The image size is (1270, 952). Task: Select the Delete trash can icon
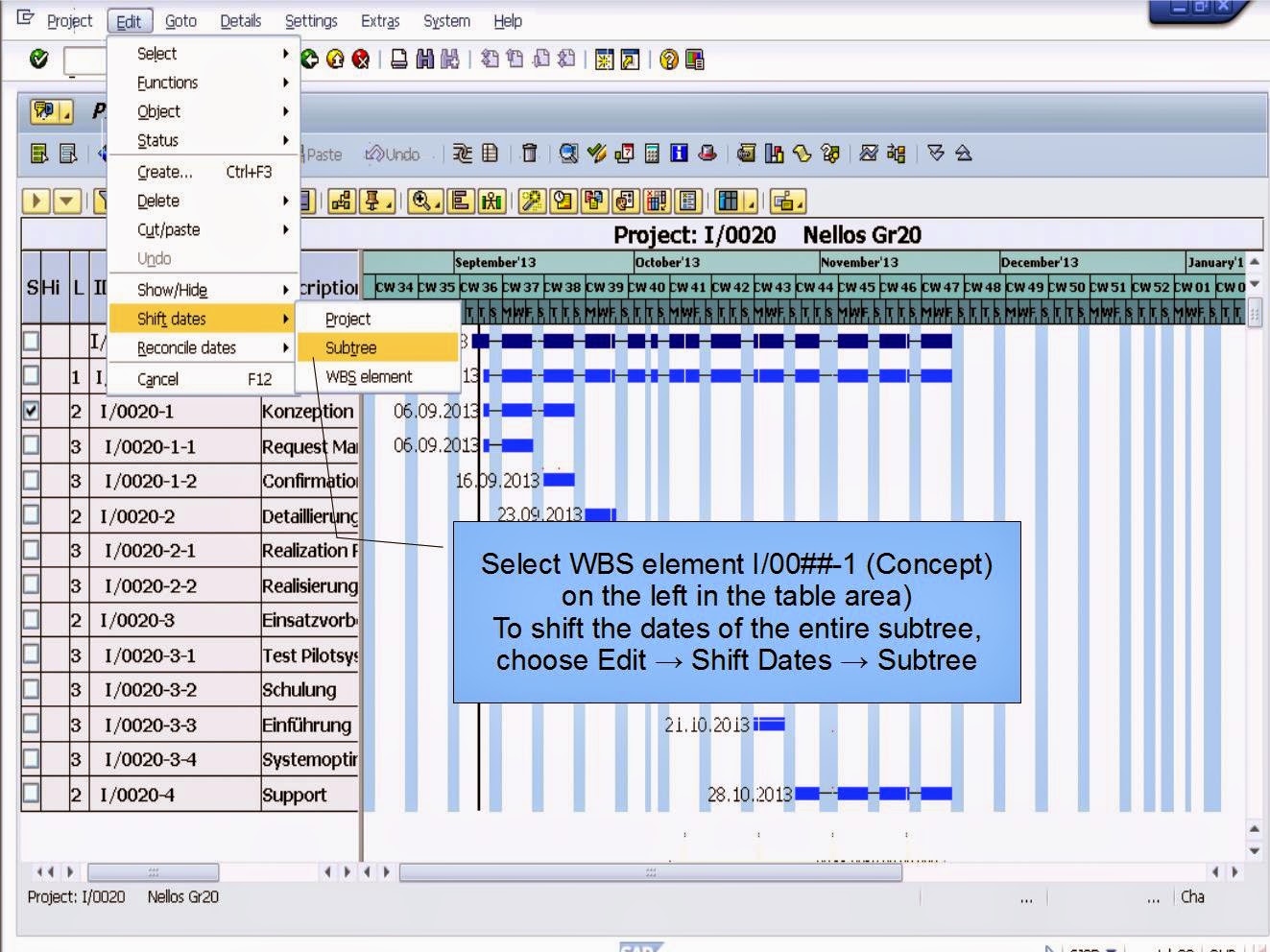click(529, 154)
